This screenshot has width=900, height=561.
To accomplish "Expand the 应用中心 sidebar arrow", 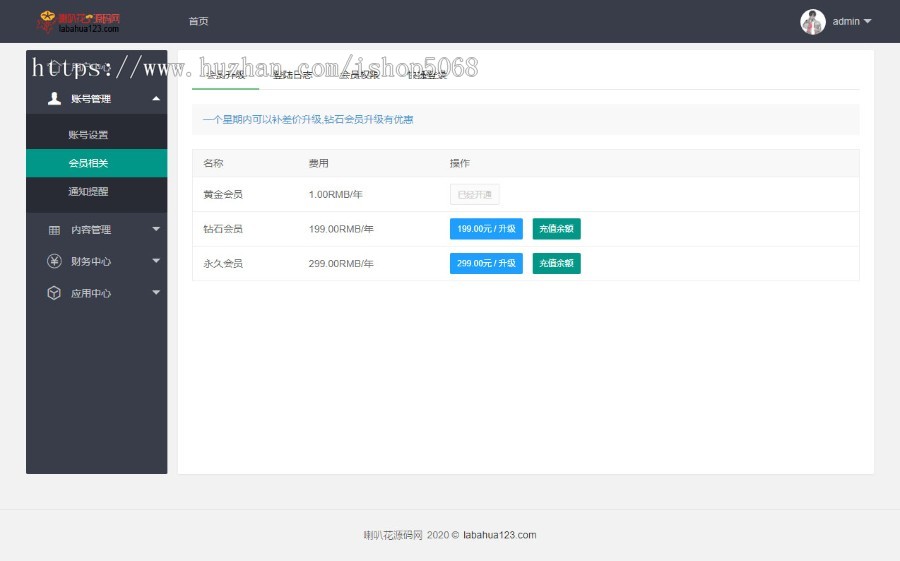I will (155, 294).
